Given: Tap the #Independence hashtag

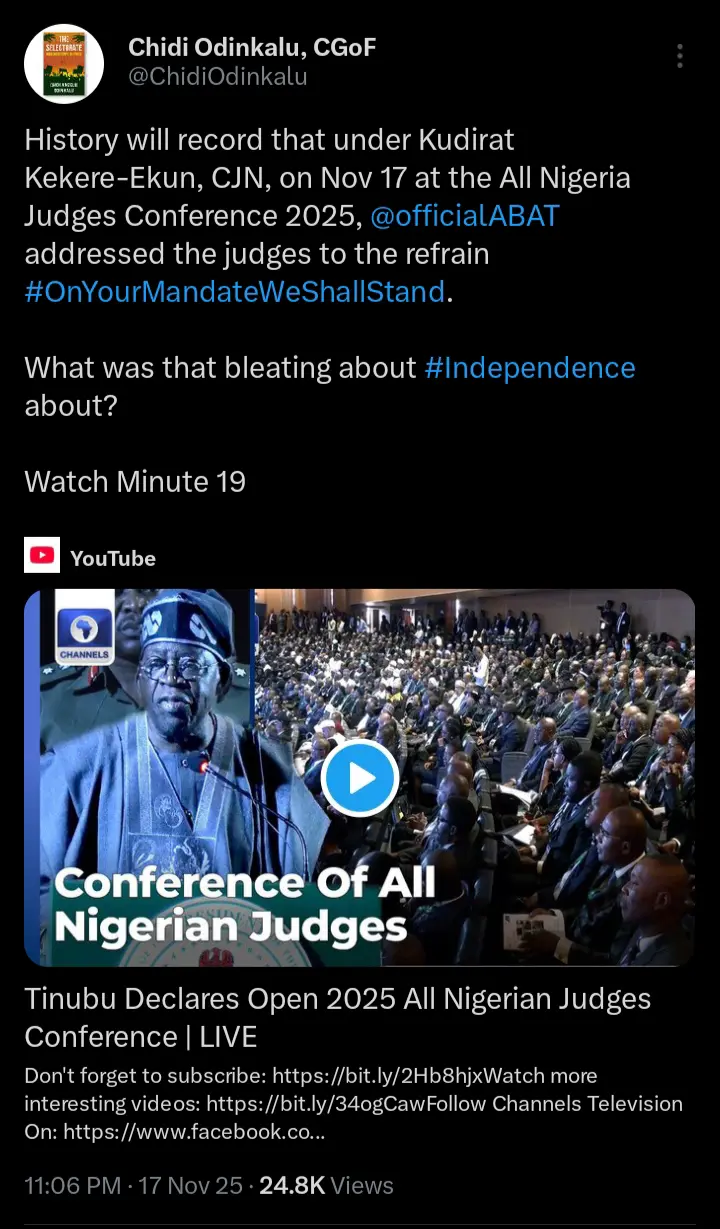Looking at the screenshot, I should click(x=530, y=367).
